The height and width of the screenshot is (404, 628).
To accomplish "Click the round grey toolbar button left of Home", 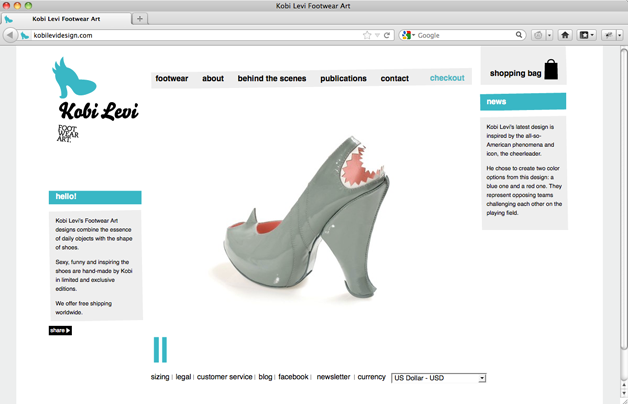I will [x=538, y=35].
